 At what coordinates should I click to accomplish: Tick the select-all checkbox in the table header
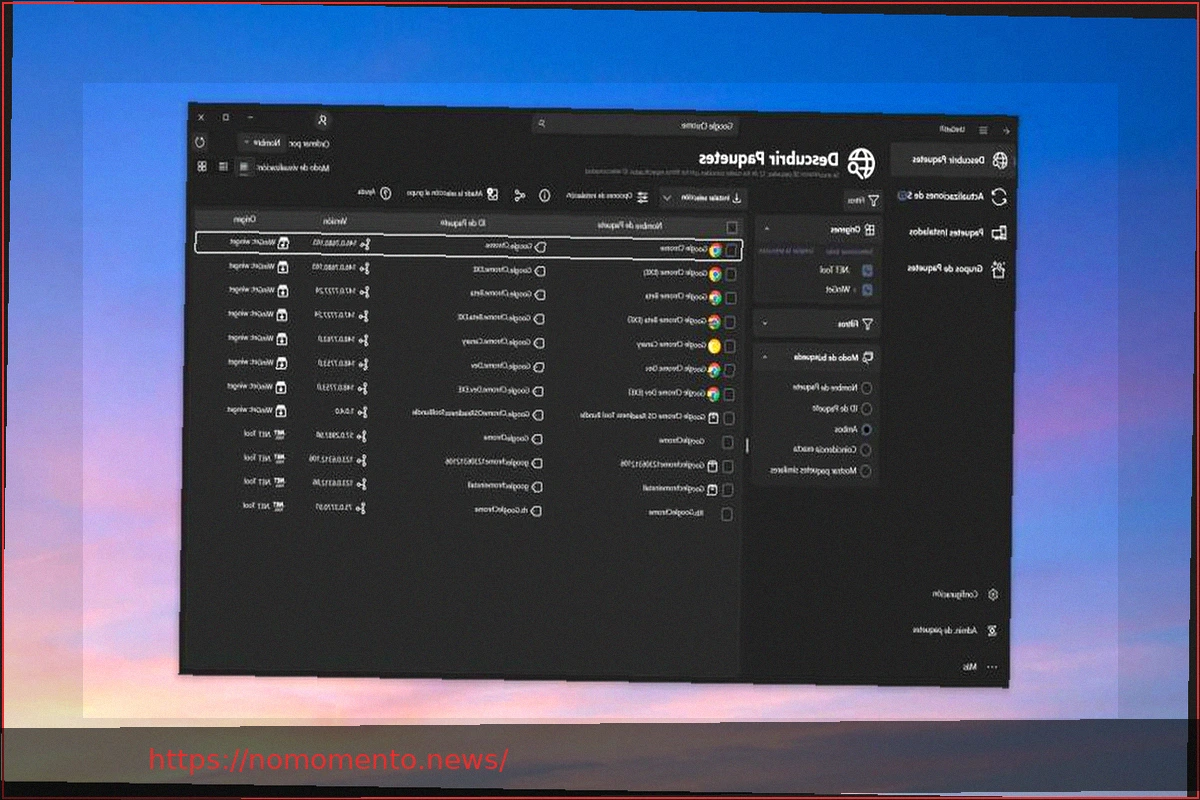click(x=733, y=227)
